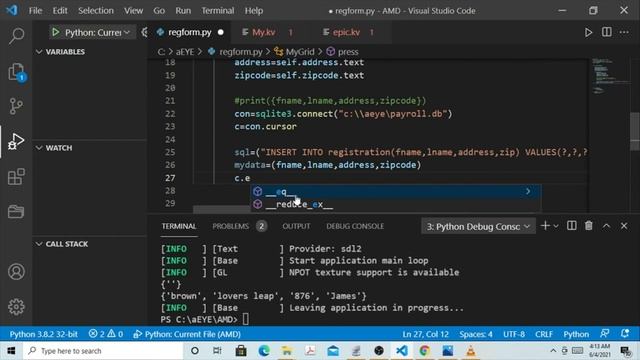Run Python file with editor play icon
This screenshot has height=360, width=640.
[588, 32]
